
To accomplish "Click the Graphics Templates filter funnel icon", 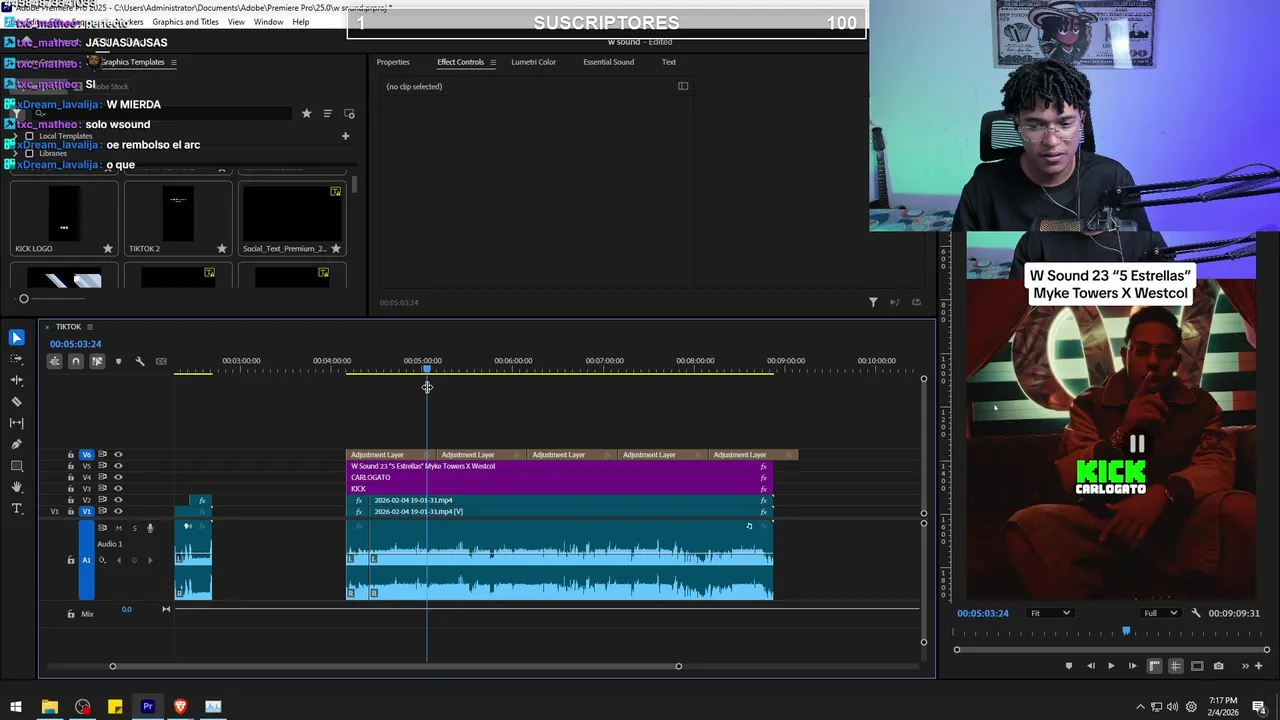I will tap(16, 113).
